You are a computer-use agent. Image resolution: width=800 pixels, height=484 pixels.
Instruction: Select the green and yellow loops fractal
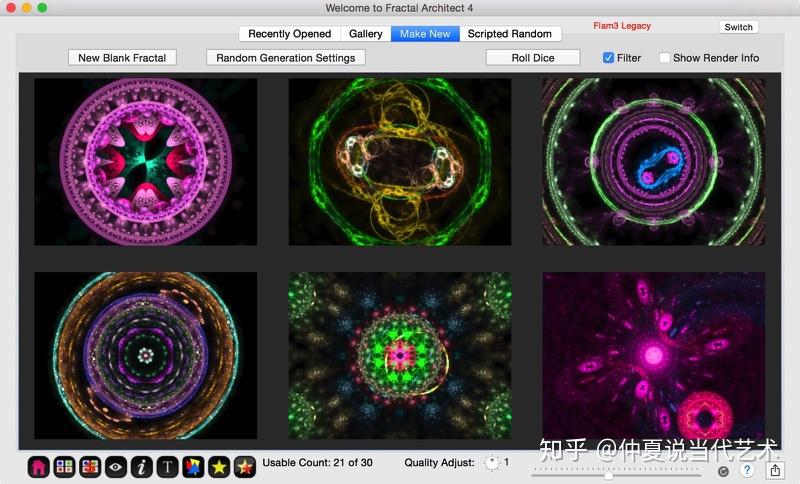tap(399, 162)
